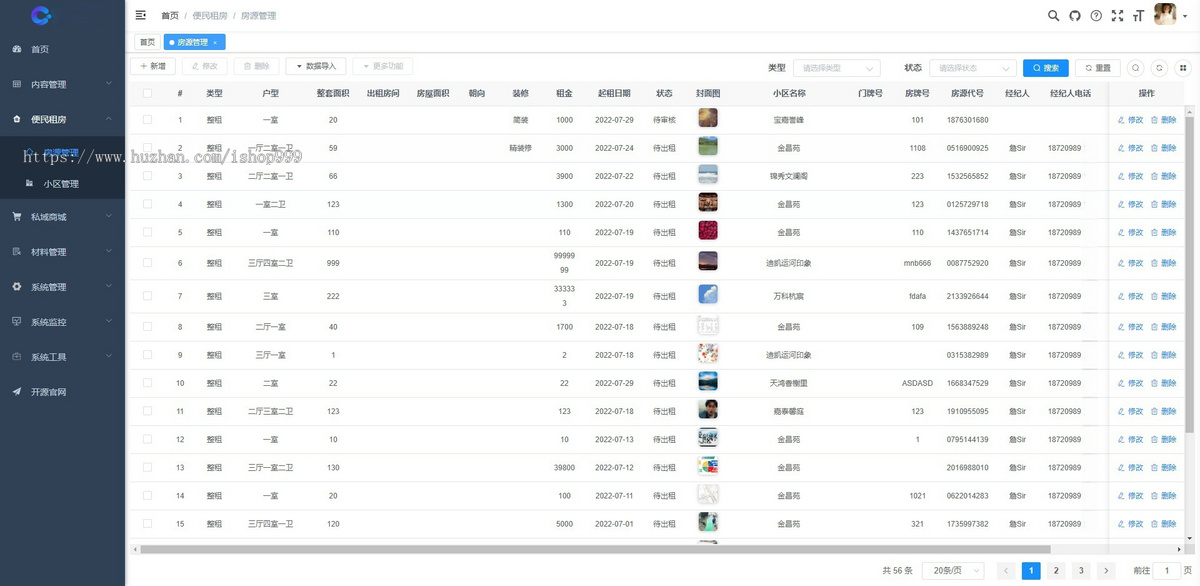The image size is (1200, 586).
Task: Check the checkbox for row 13
Action: (148, 467)
